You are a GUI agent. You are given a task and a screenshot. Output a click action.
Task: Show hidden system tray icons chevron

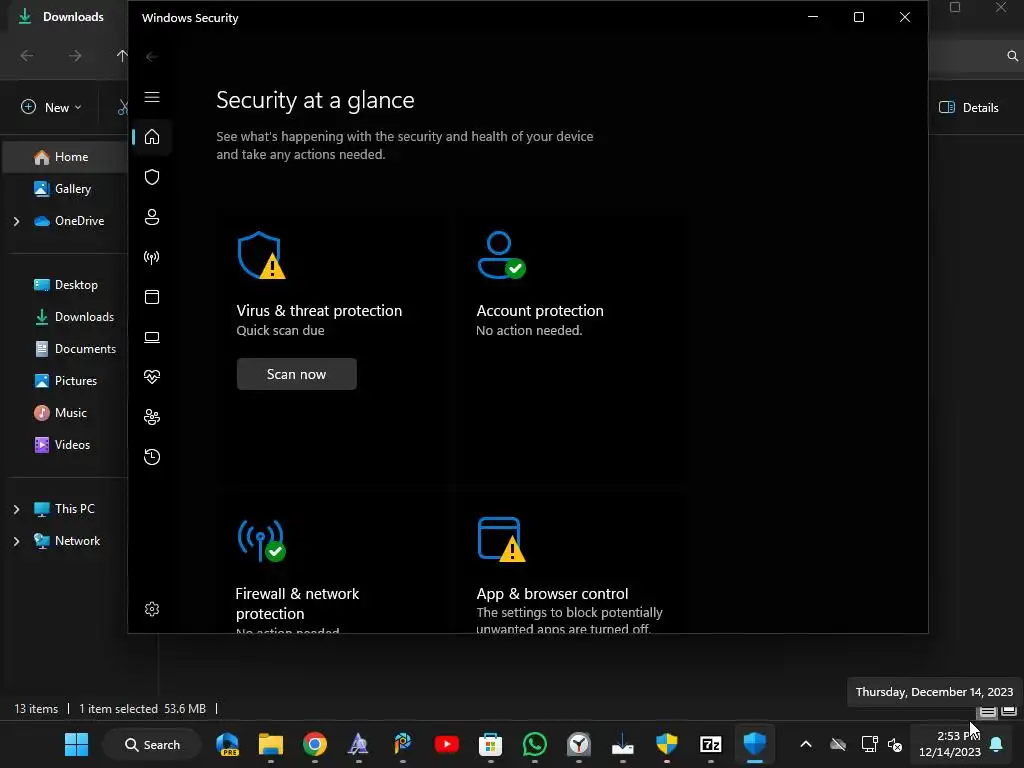[806, 744]
